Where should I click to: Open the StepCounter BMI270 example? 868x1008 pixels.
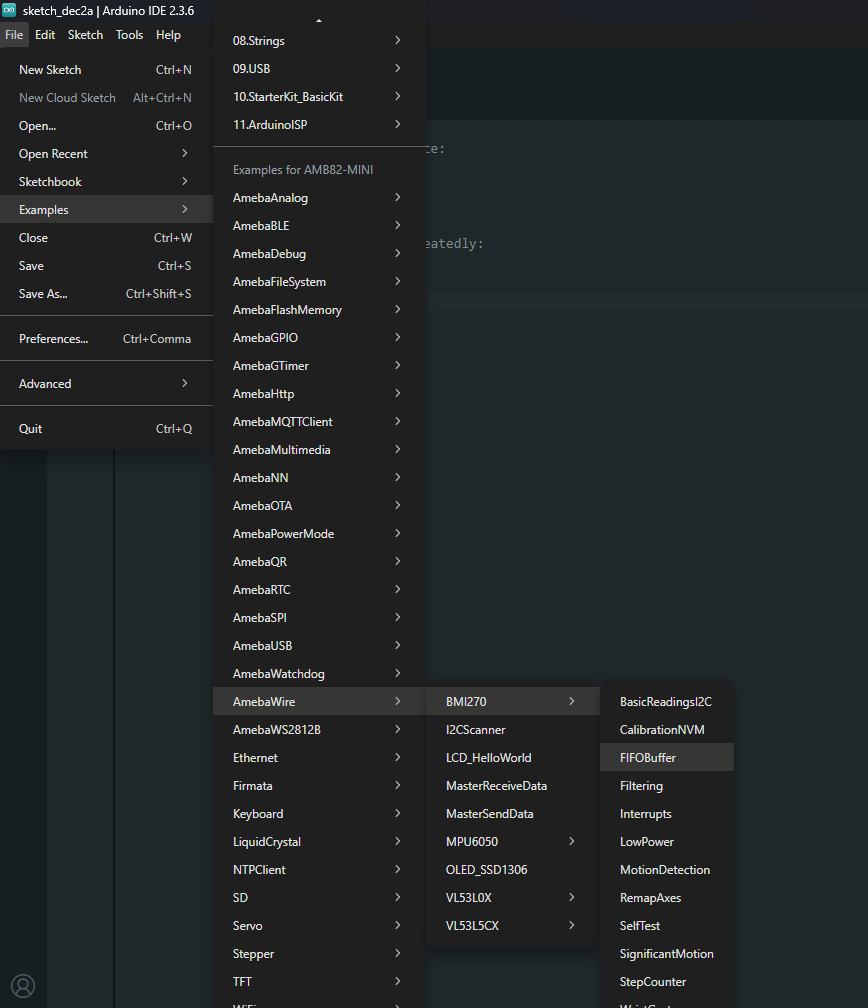click(653, 982)
